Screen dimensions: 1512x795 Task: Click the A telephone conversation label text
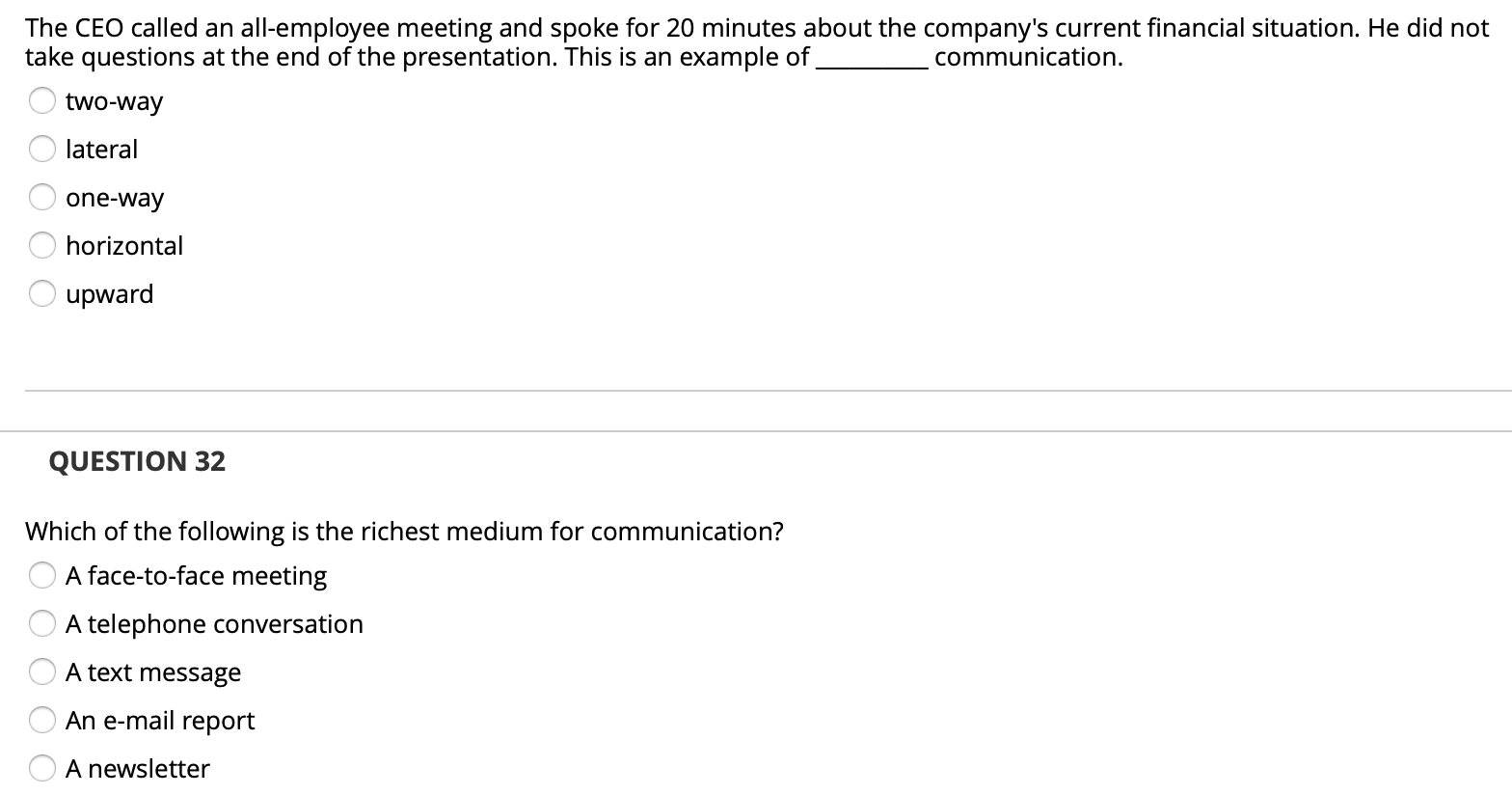pos(214,623)
